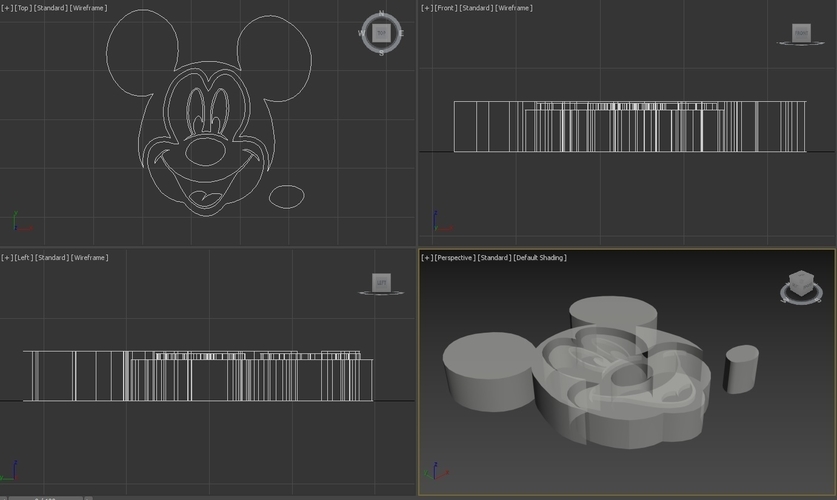This screenshot has height=500, width=837.
Task: Open the [Default Shading] menu in Perspective viewport
Action: click(540, 258)
